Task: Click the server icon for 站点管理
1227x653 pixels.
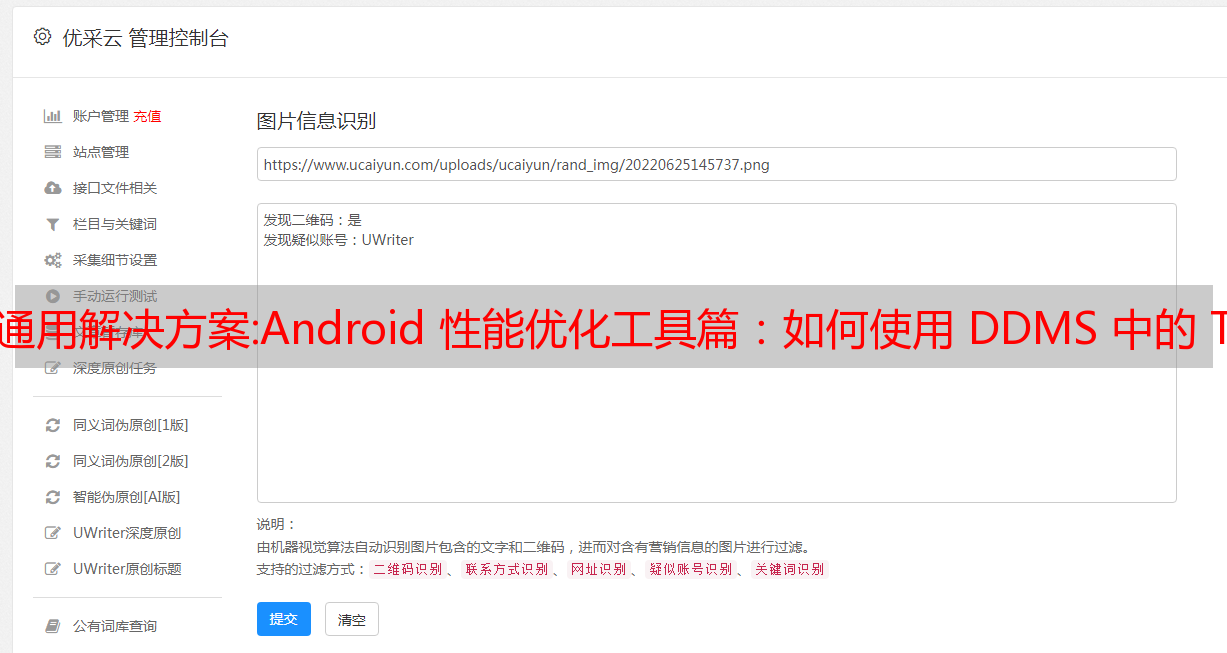Action: (x=53, y=152)
